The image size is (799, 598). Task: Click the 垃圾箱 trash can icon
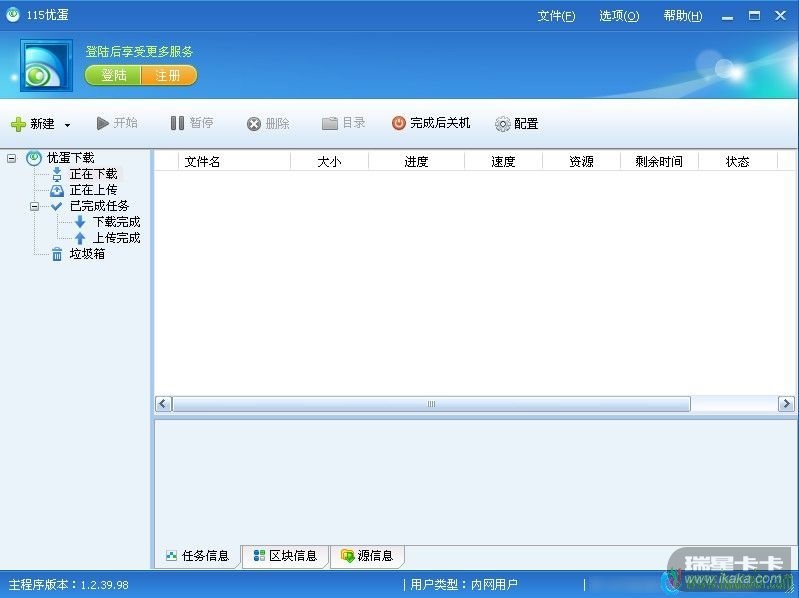click(57, 254)
